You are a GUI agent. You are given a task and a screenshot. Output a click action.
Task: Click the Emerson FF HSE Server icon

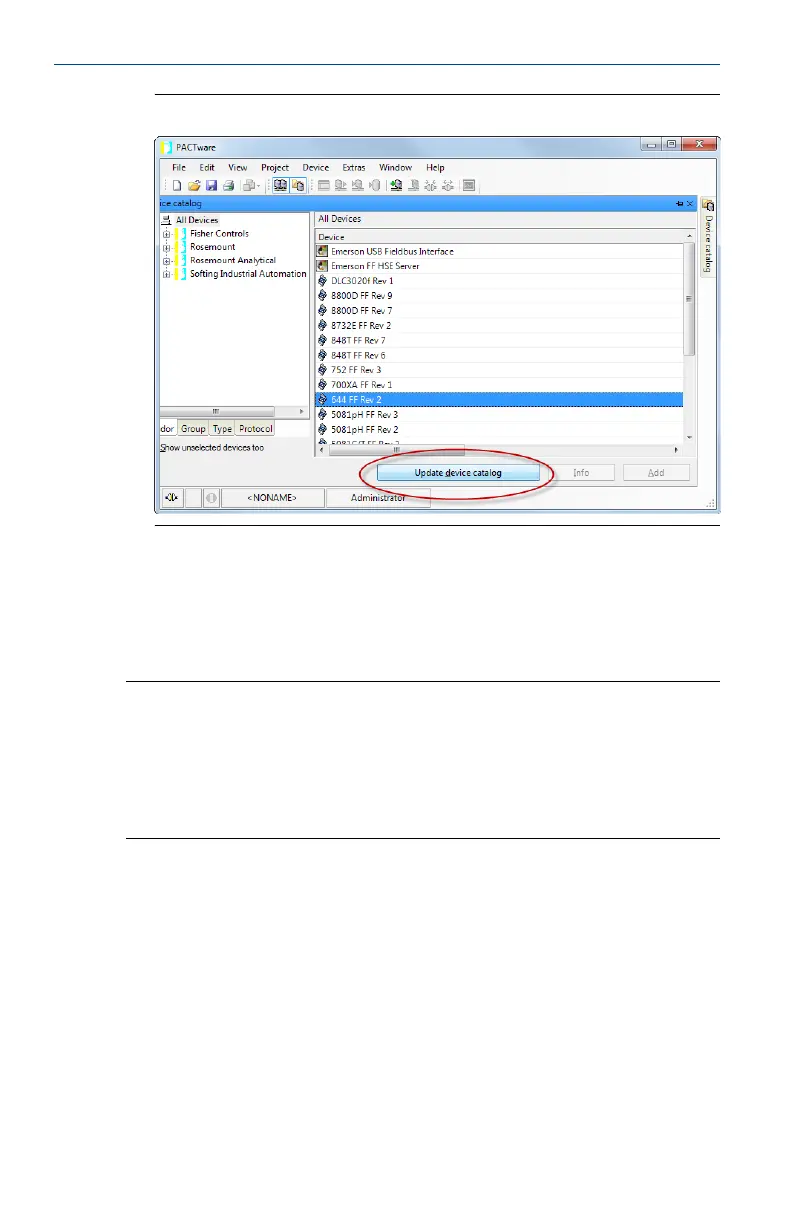click(322, 266)
